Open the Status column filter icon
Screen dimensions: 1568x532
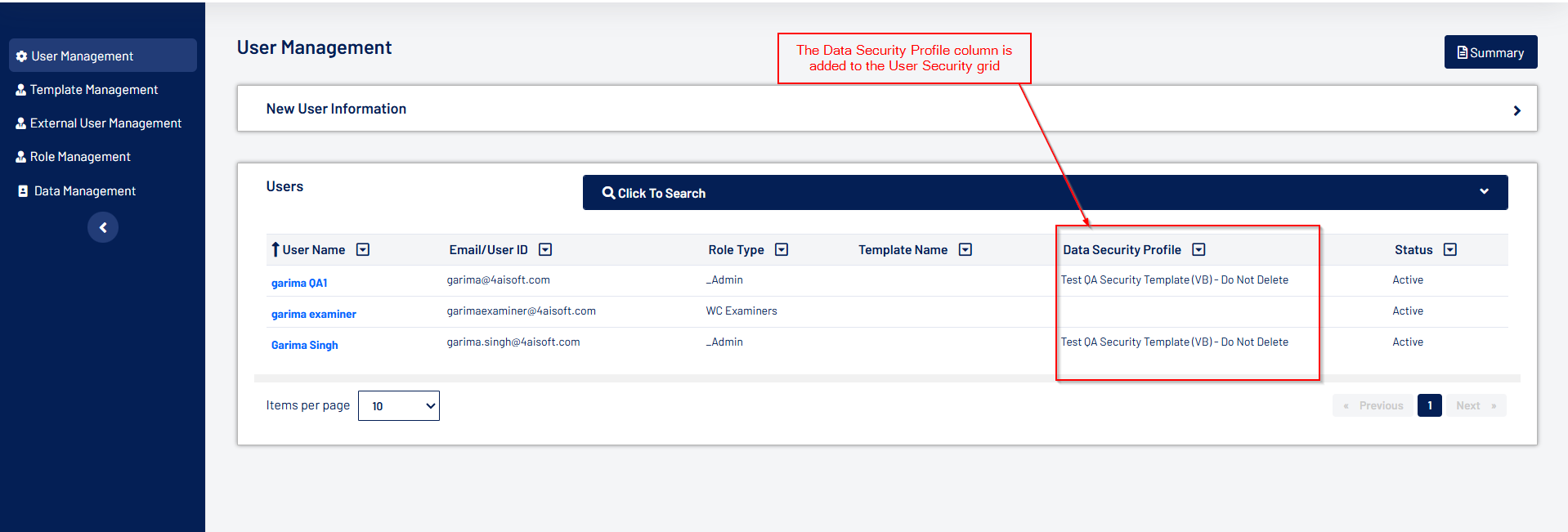(x=1450, y=249)
